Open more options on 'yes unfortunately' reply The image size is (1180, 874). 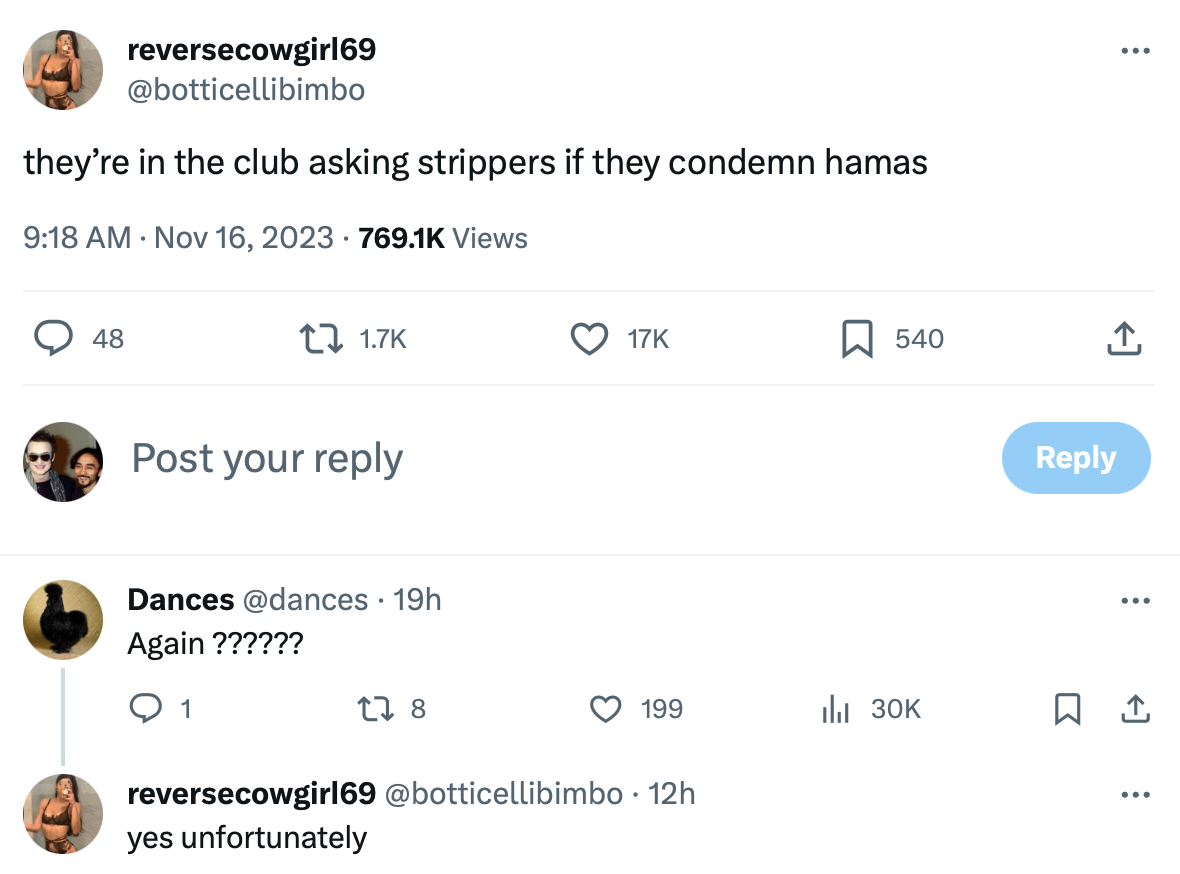1135,795
